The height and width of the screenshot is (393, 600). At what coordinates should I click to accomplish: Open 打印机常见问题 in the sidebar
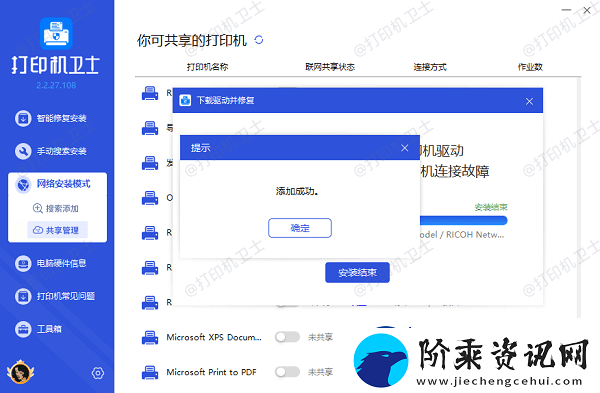pyautogui.click(x=55, y=296)
